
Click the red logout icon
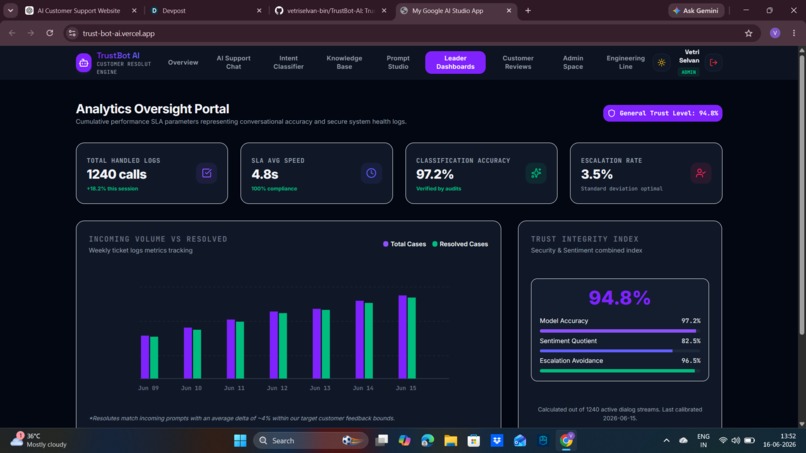point(713,62)
